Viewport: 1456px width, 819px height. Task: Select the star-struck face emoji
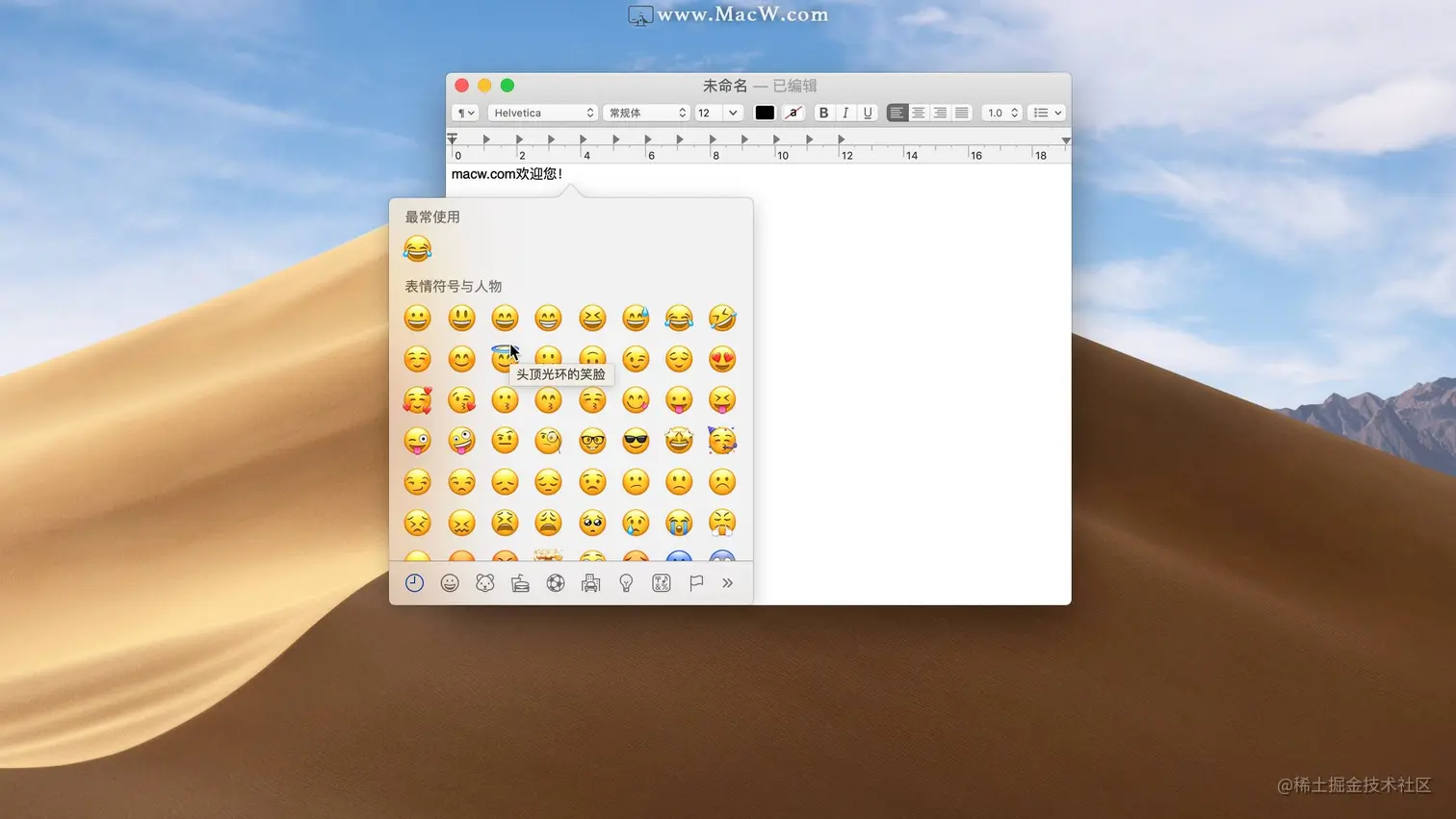tap(679, 441)
